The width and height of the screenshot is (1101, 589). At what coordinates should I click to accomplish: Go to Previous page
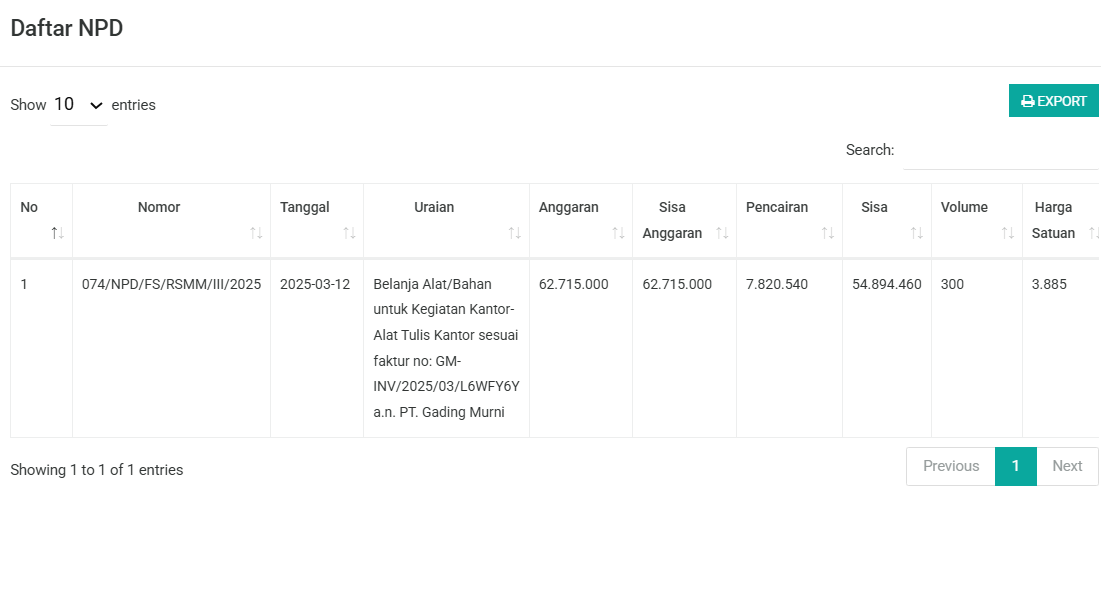pos(951,466)
